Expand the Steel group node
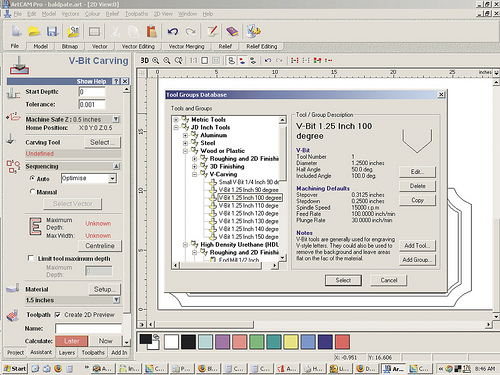Image resolution: width=500 pixels, height=375 pixels. pos(185,143)
